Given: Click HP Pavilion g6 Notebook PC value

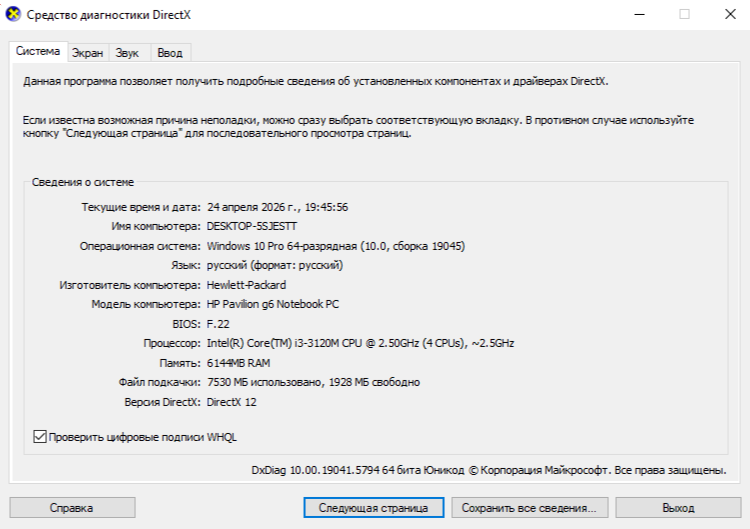Looking at the screenshot, I should coord(273,304).
